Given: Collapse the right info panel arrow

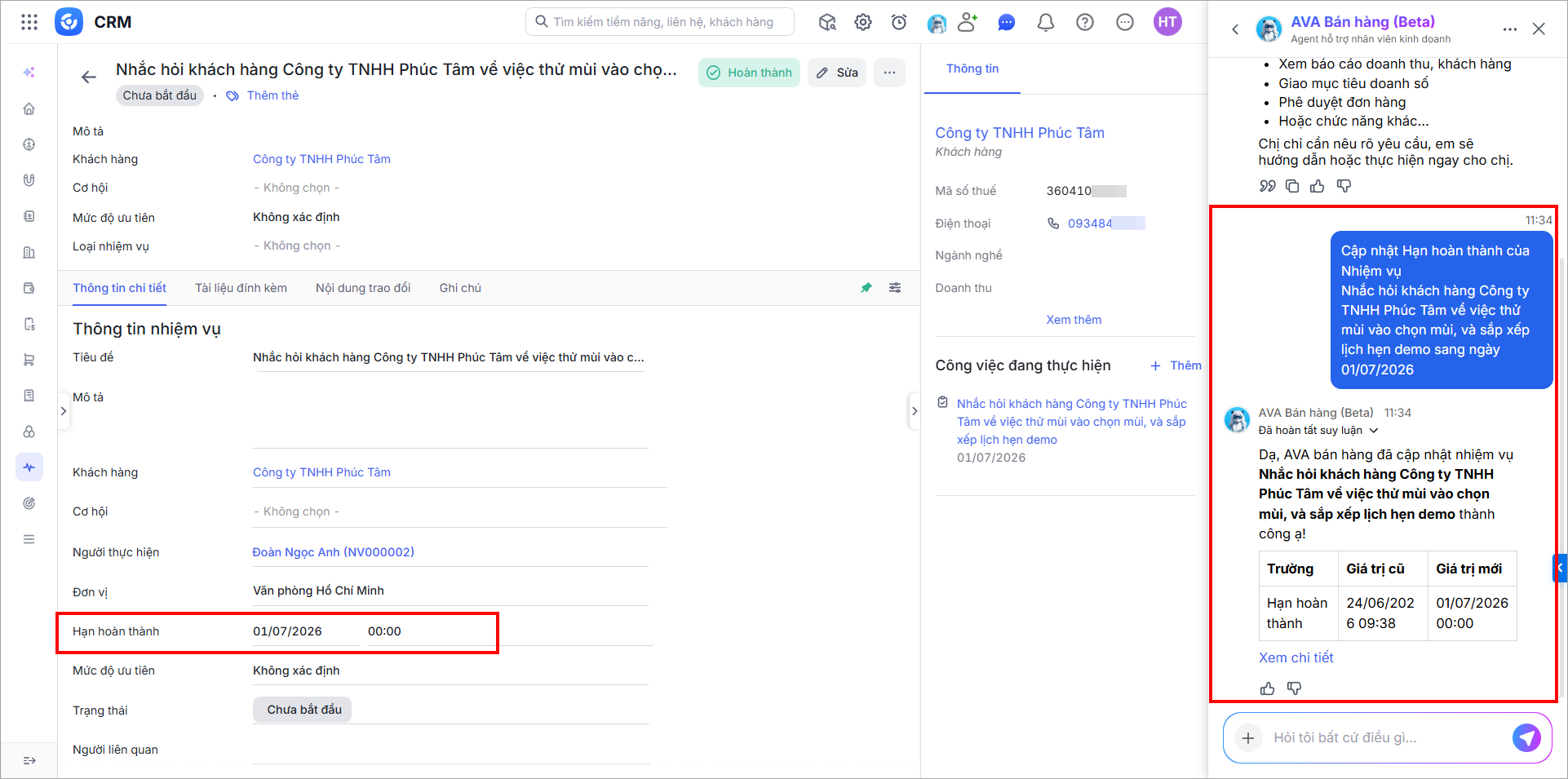Looking at the screenshot, I should click(x=915, y=411).
